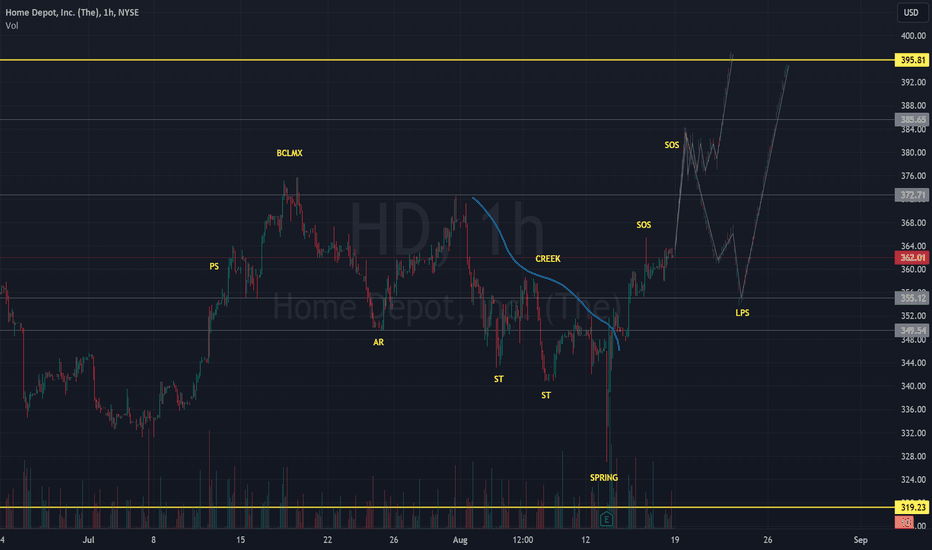The width and height of the screenshot is (932, 550).
Task: Click the 349.54 gray price label
Action: coord(912,331)
